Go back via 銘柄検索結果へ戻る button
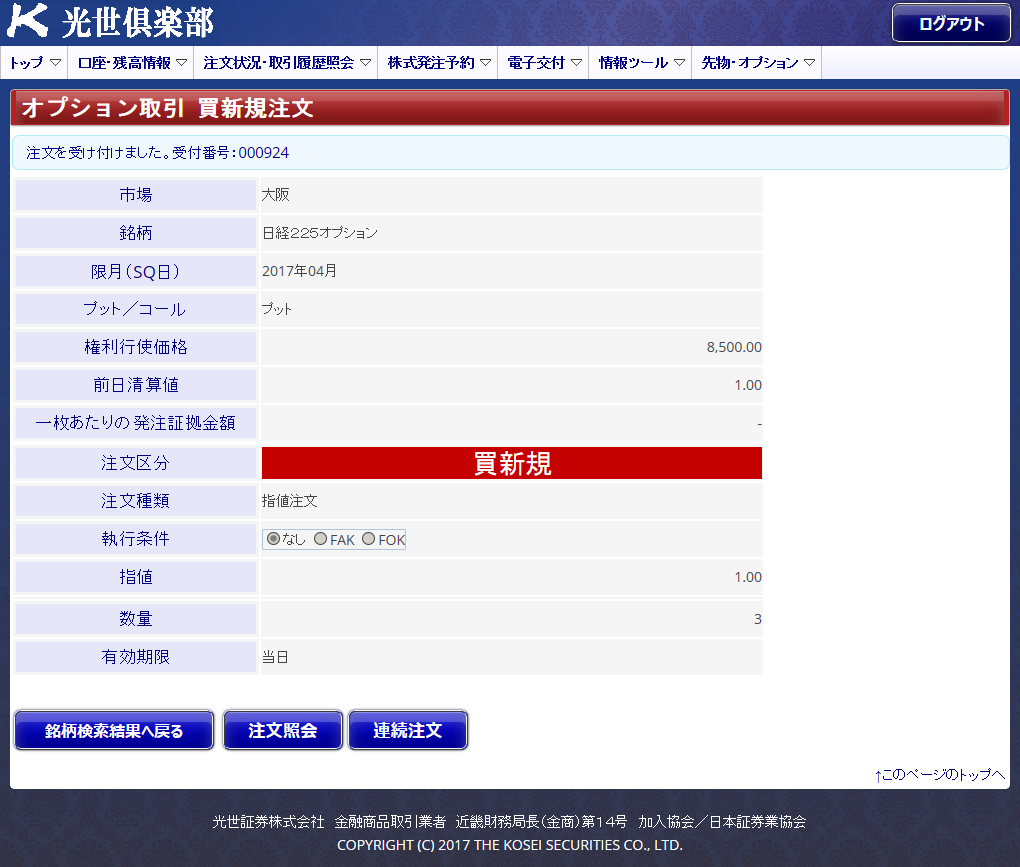This screenshot has width=1020, height=867. pos(114,730)
